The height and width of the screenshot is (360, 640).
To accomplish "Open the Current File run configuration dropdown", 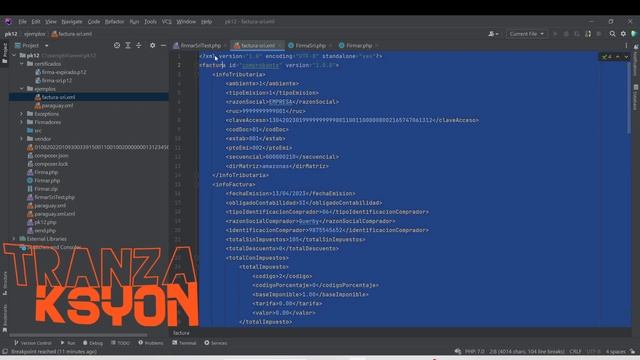I will (x=526, y=34).
